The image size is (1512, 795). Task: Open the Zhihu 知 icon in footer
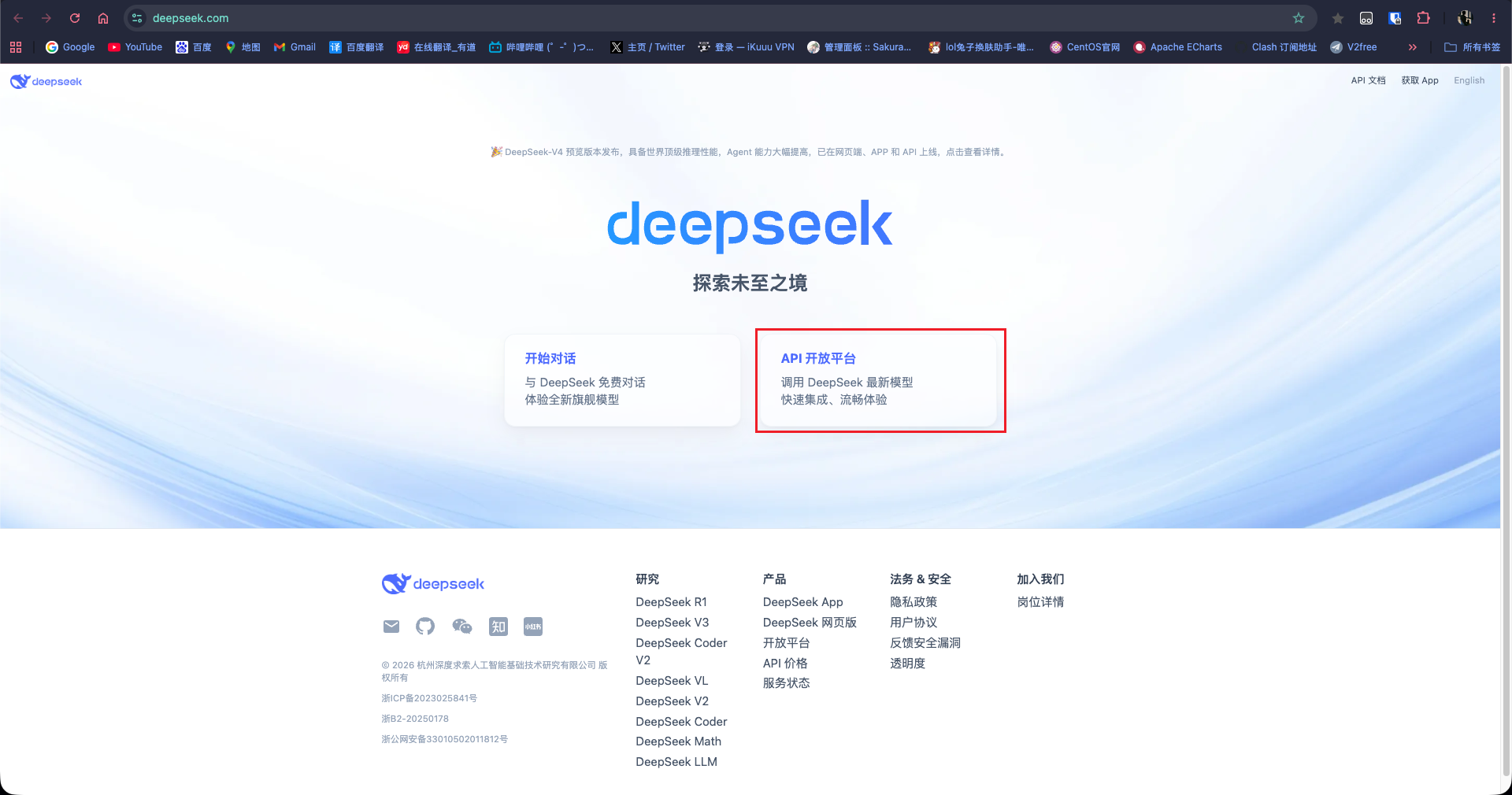tap(498, 627)
